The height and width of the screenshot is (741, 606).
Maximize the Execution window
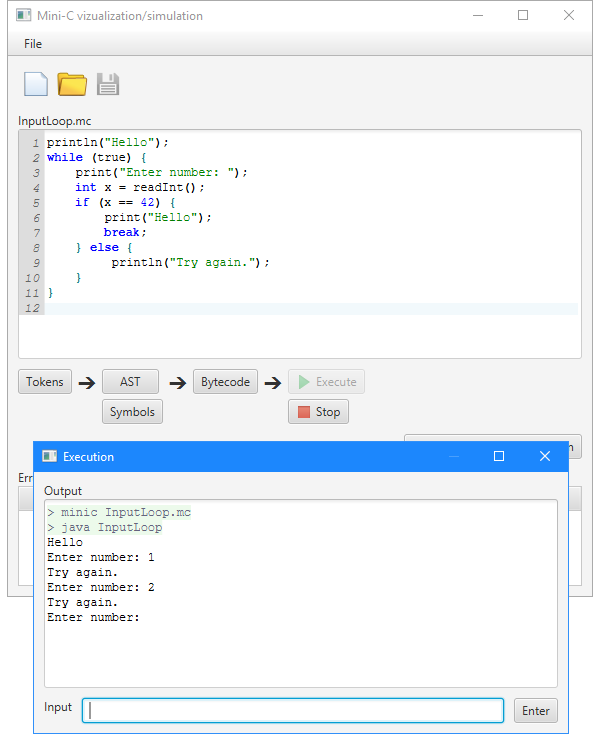coord(499,457)
